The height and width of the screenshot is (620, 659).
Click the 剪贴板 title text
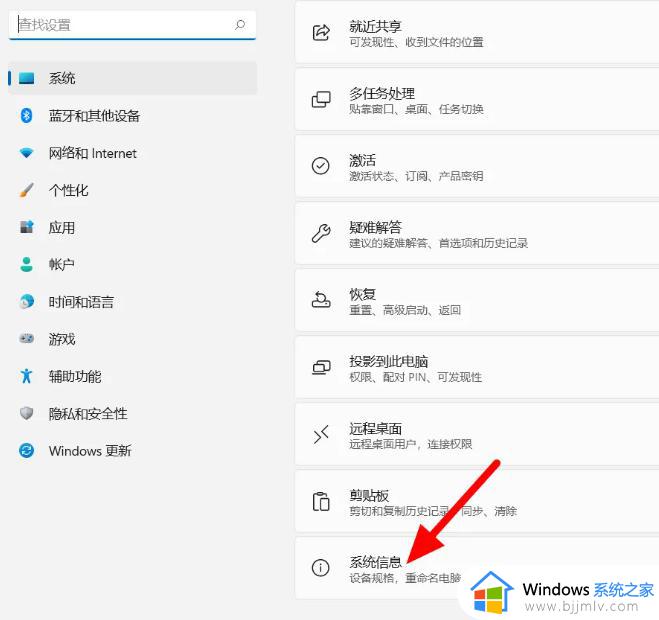click(x=369, y=495)
